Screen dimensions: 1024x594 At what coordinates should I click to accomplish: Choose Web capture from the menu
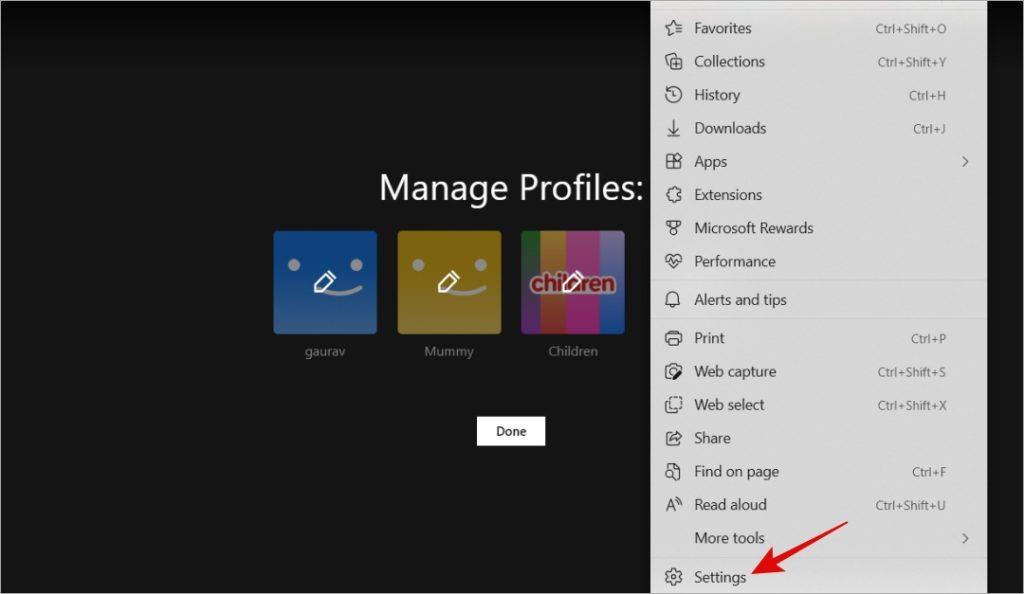[x=819, y=371]
